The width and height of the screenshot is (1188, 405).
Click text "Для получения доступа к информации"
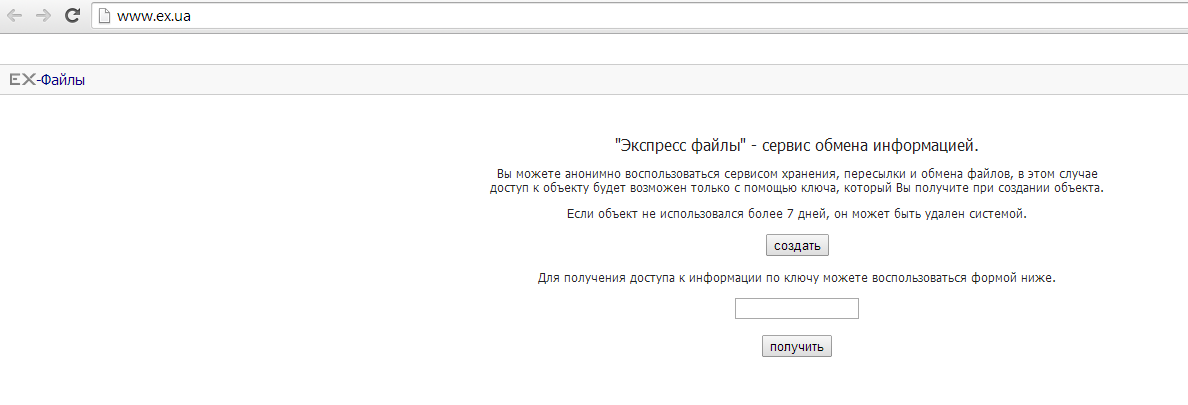(x=649, y=278)
